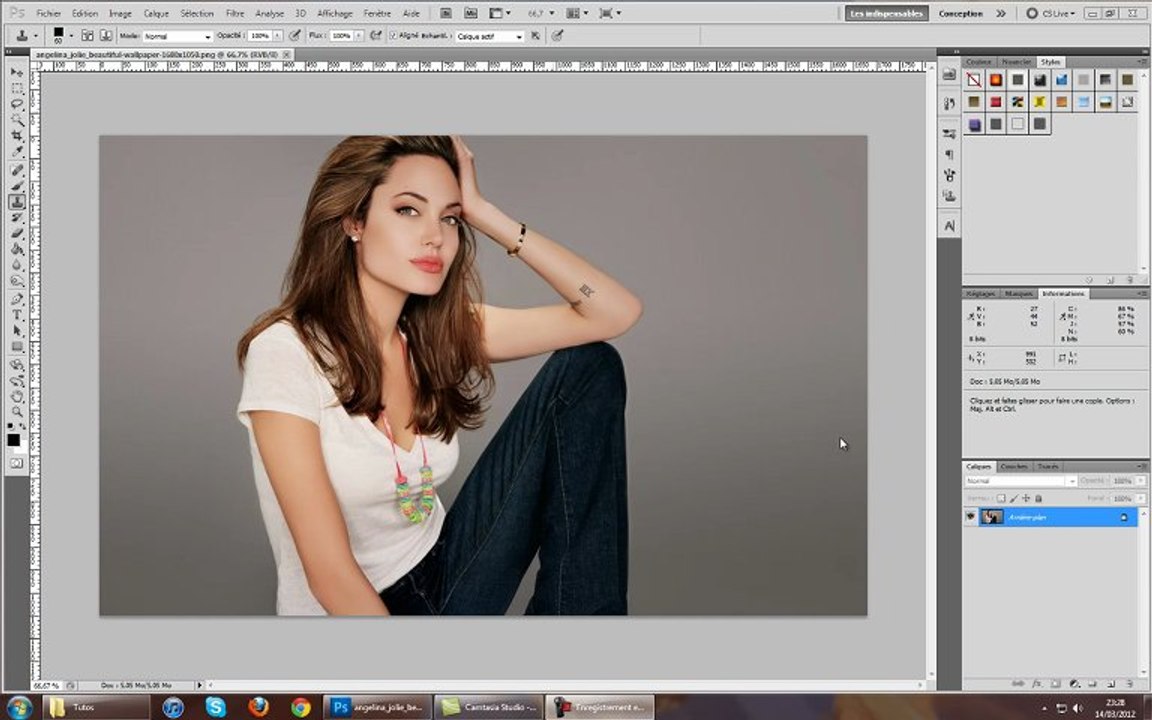Select the Crop tool
This screenshot has width=1152, height=720.
pyautogui.click(x=17, y=135)
